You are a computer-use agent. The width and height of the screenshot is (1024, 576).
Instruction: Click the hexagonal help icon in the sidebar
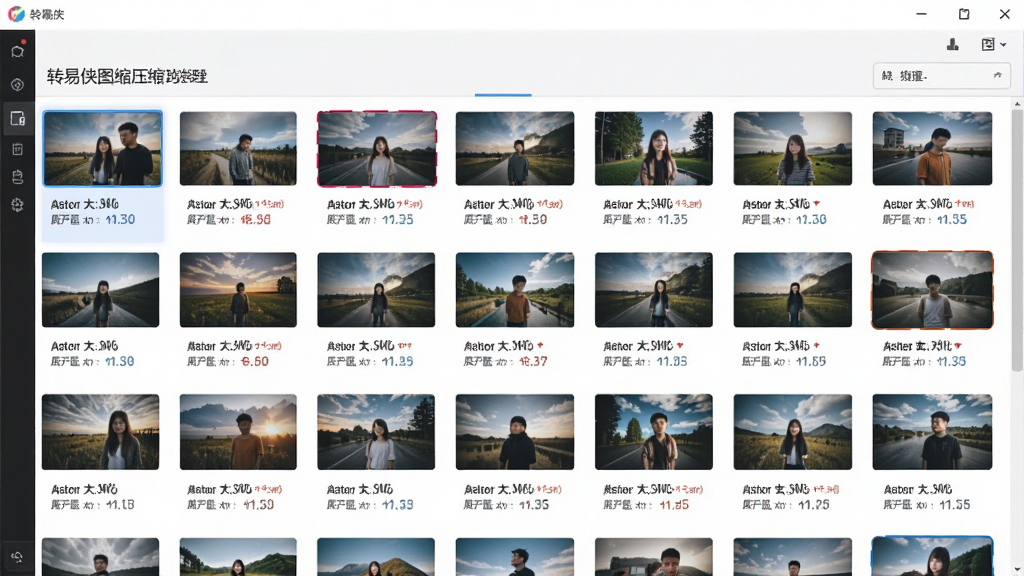18,85
